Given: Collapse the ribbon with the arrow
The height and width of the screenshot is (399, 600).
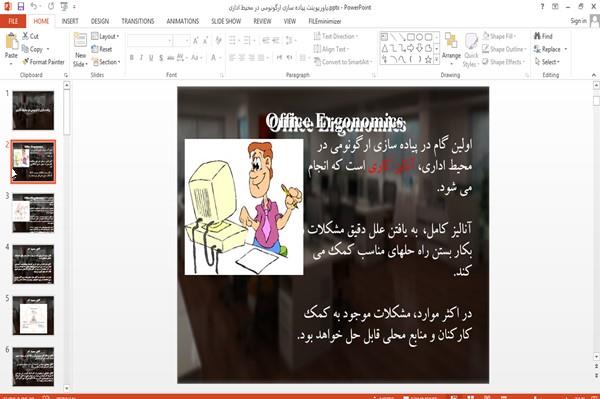Looking at the screenshot, I should (593, 75).
